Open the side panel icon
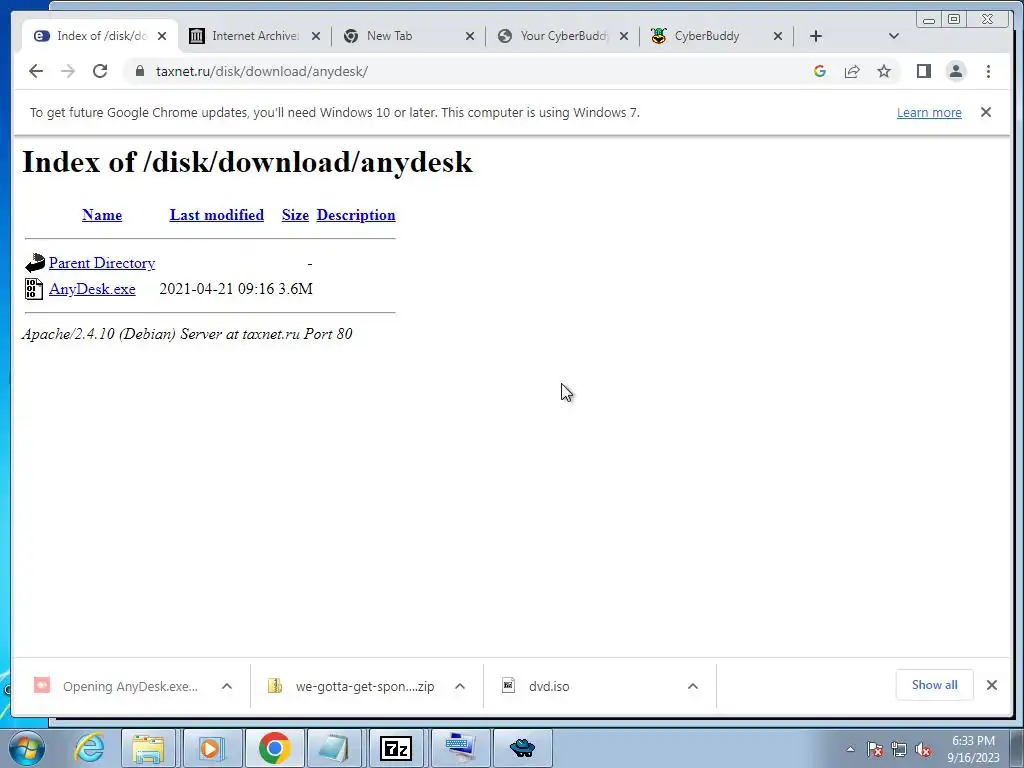 click(x=923, y=71)
